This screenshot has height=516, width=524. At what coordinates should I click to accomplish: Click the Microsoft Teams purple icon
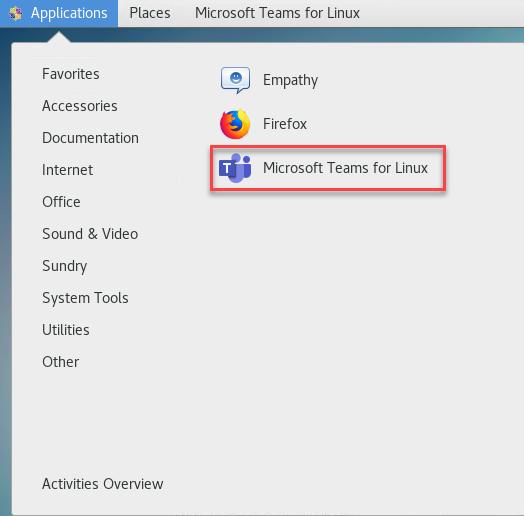[235, 168]
